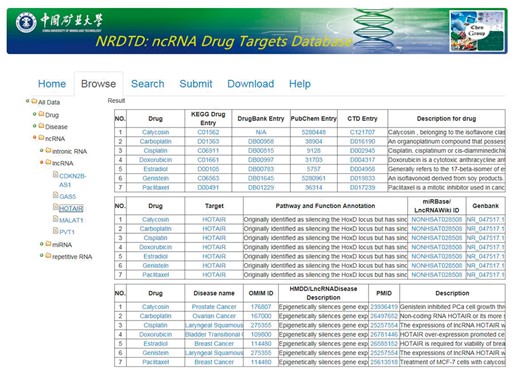Screen dimensions: 520x377
Task: Click Genistein in the disease table
Action: point(155,353)
